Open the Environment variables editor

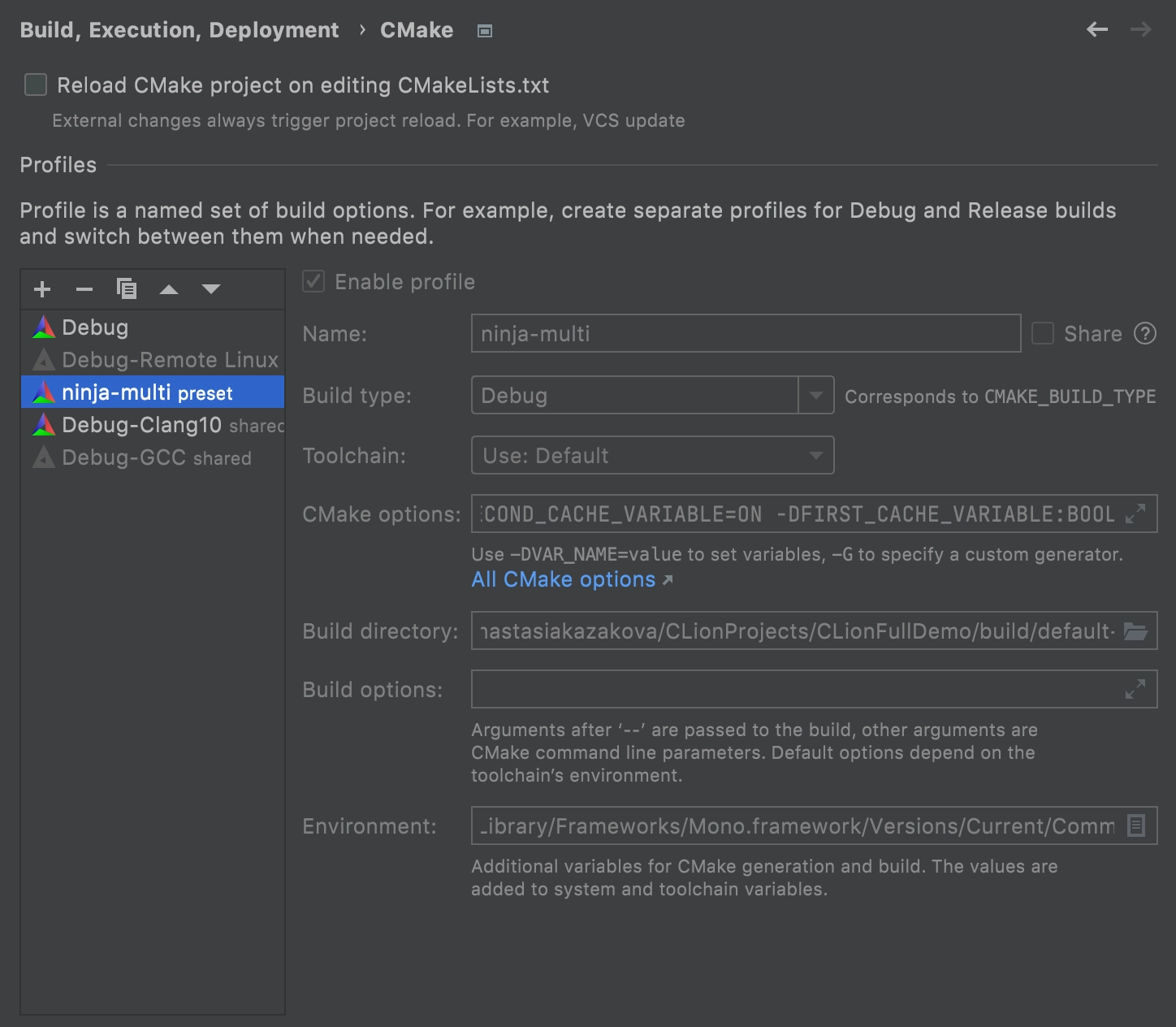coord(1136,825)
